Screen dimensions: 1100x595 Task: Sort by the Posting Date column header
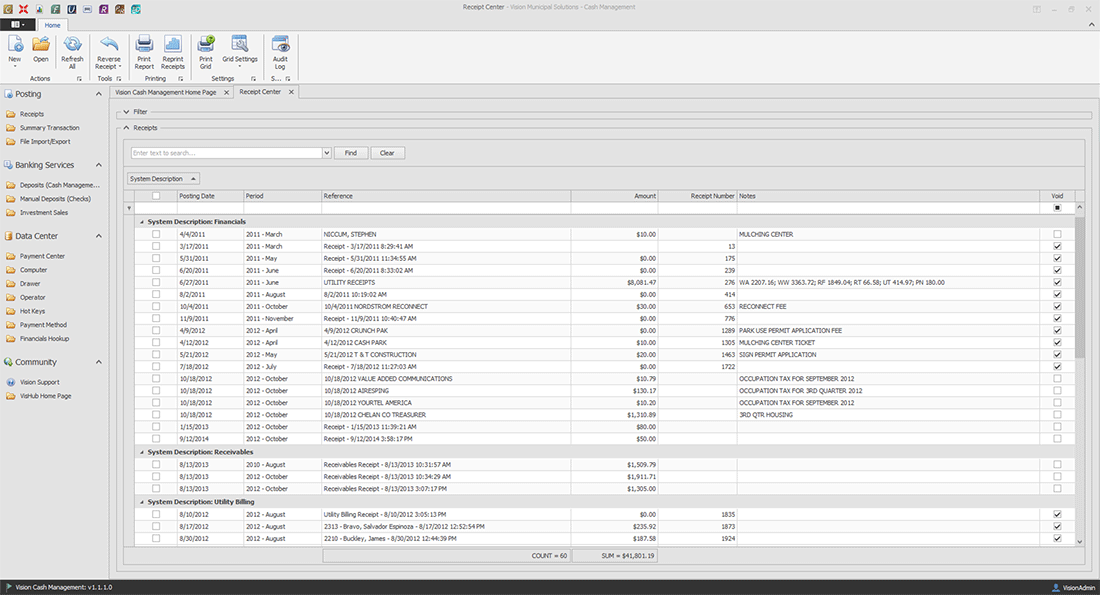tap(210, 196)
